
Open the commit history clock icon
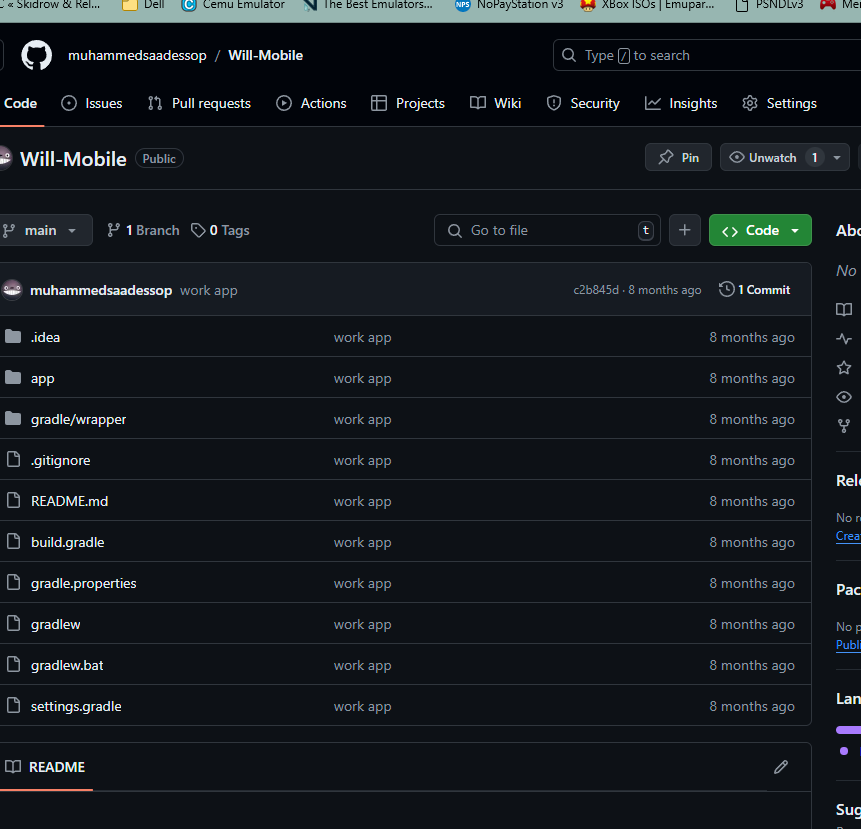[727, 290]
